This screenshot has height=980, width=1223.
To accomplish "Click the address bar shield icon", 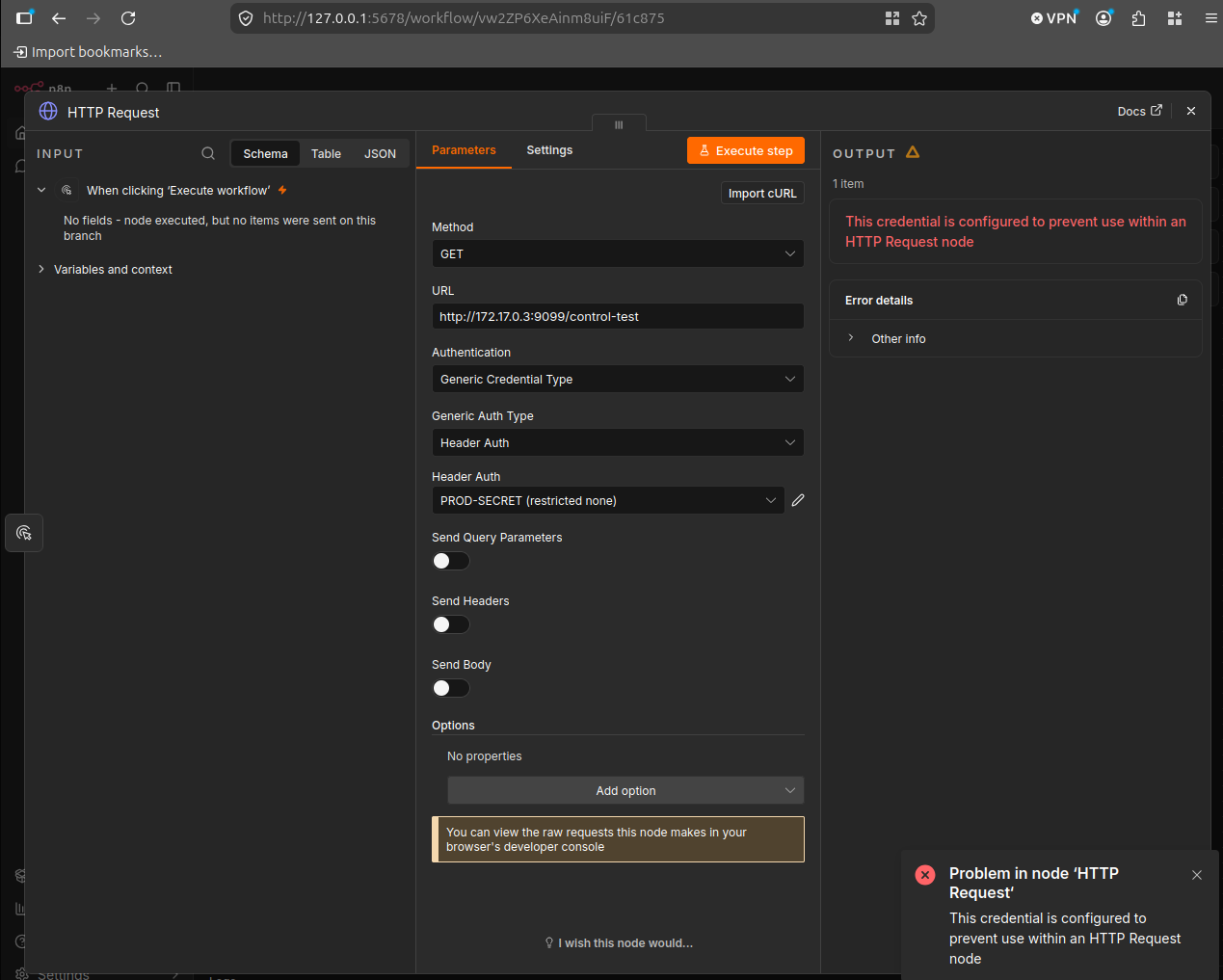I will [246, 18].
